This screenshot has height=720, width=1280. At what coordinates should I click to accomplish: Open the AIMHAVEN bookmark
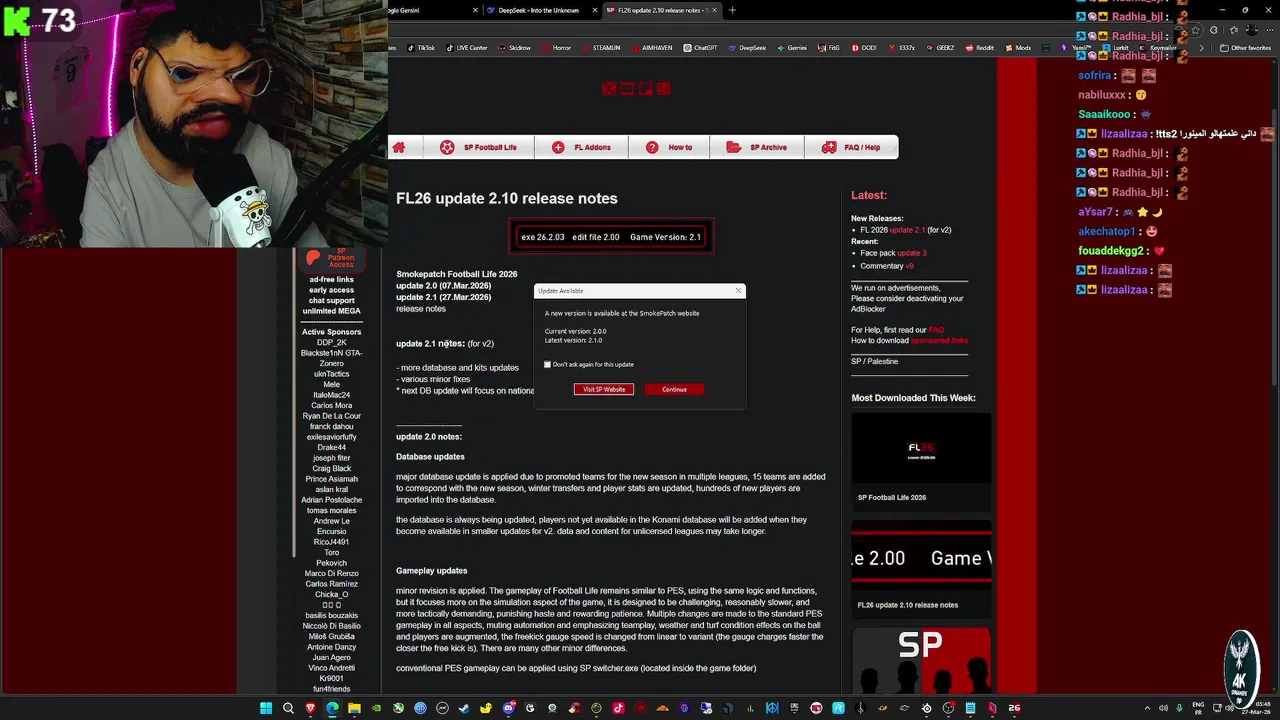(652, 48)
